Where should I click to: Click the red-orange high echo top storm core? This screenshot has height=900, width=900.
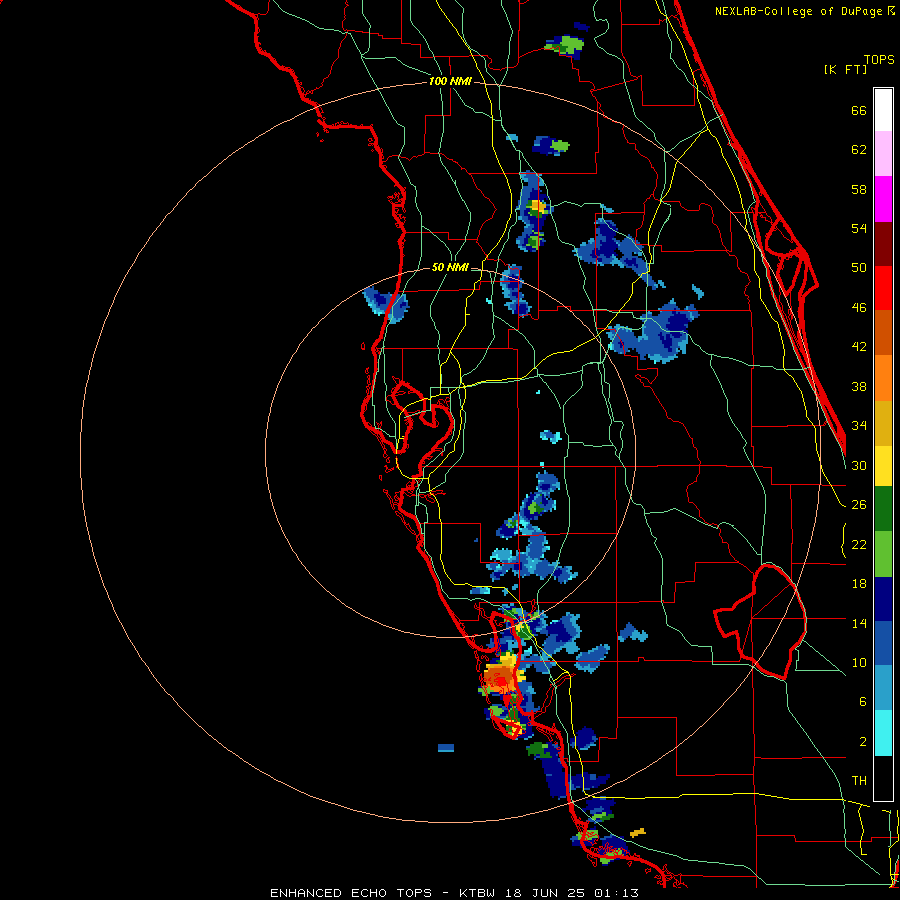pos(502,678)
